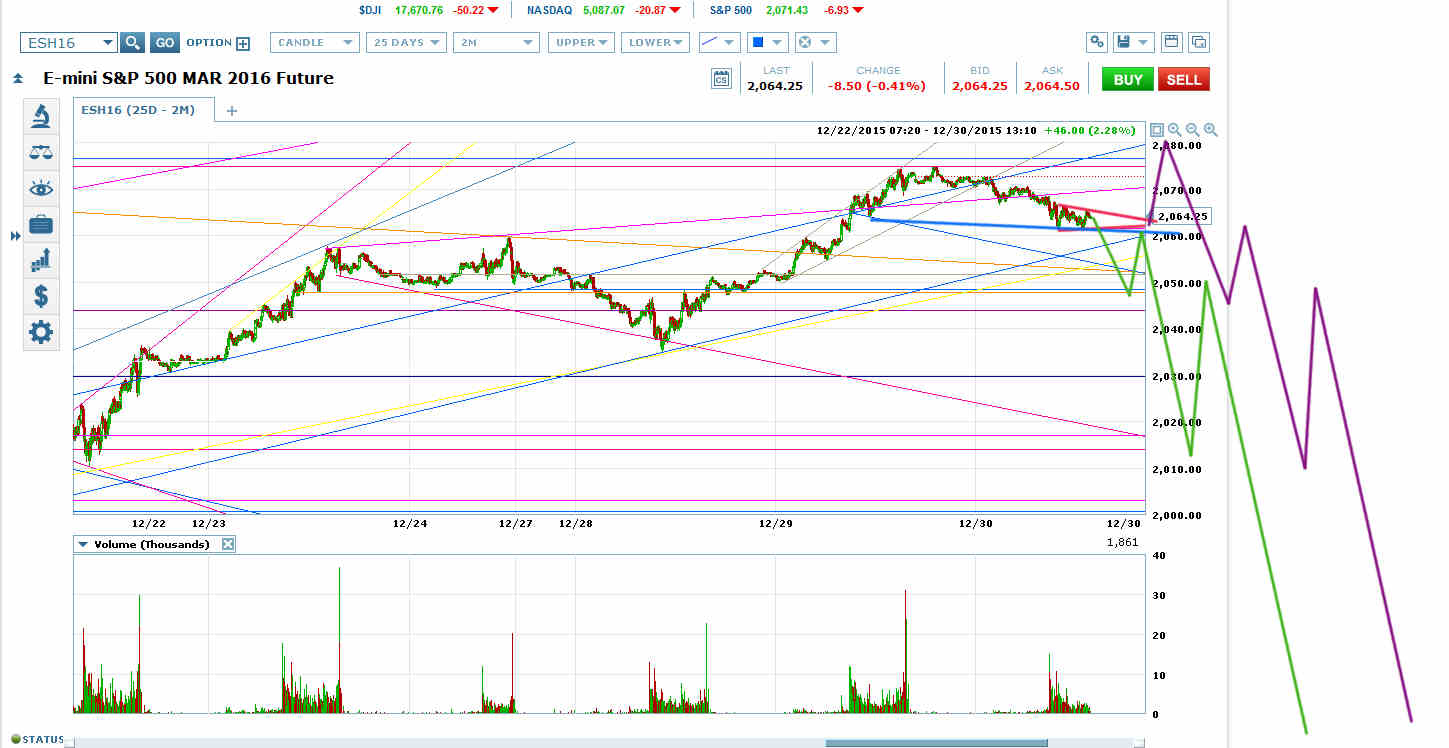Close the Volume (Thousands) panel with X
Image resolution: width=1449 pixels, height=748 pixels.
pos(227,544)
